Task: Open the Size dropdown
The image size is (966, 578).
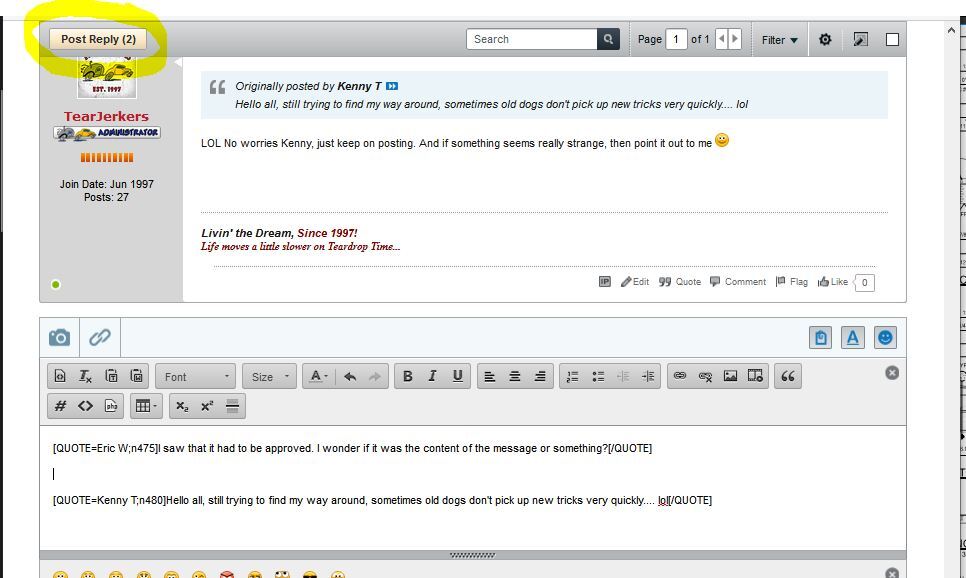Action: click(271, 377)
